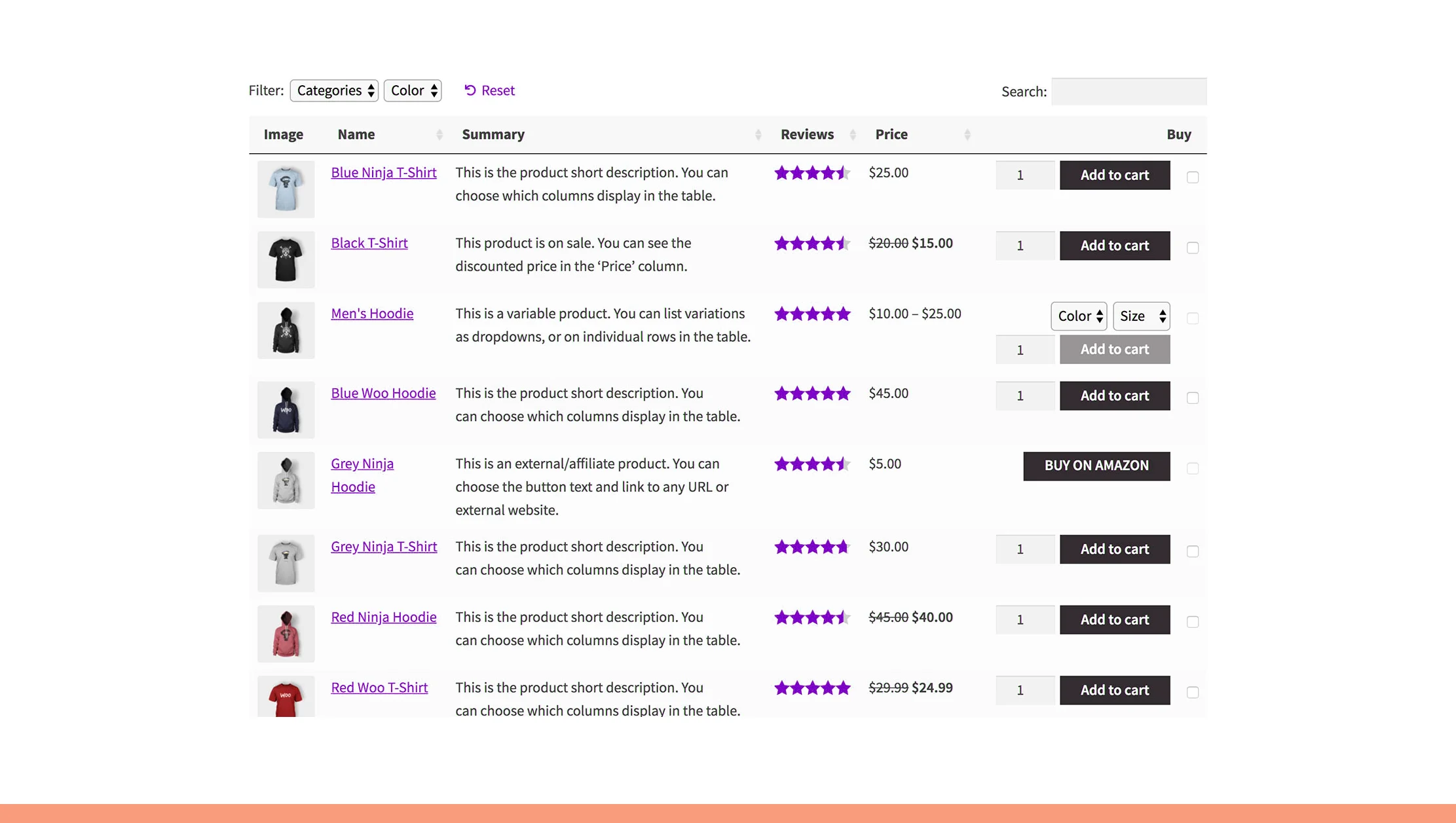Click the quantity field for Grey Ninja T-Shirt
The width and height of the screenshot is (1456, 823).
pos(1024,549)
